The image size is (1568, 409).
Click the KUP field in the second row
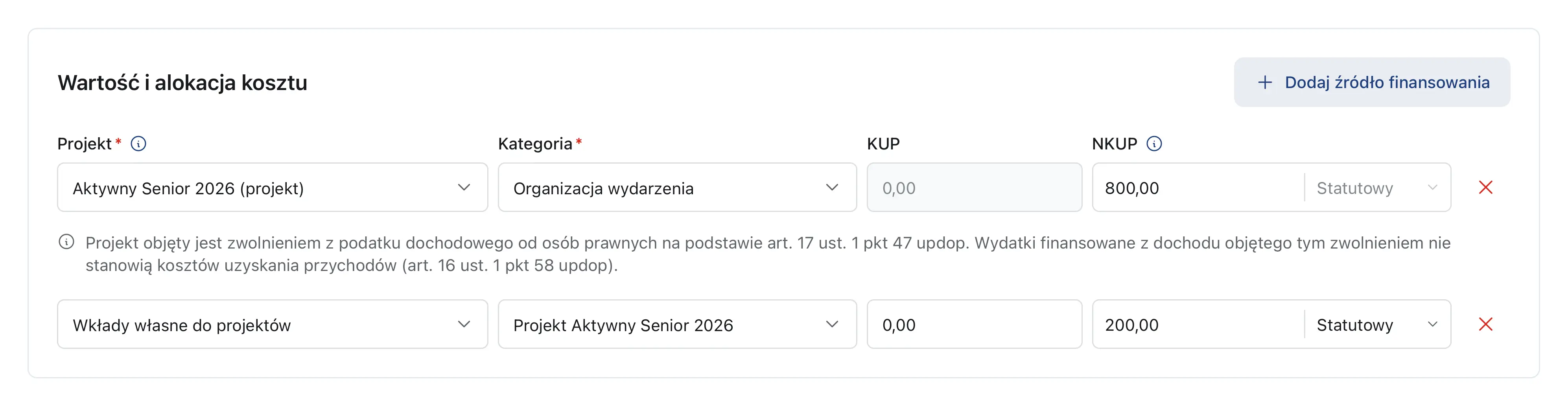pos(974,324)
